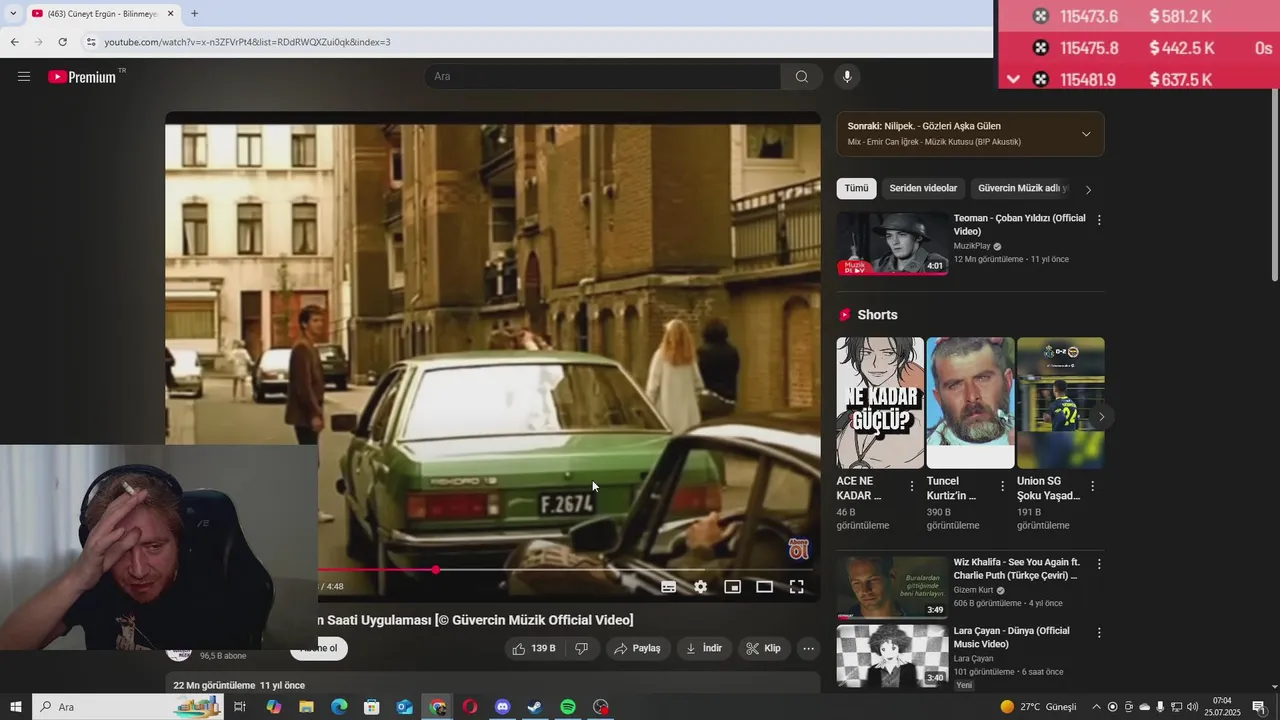Image resolution: width=1280 pixels, height=720 pixels.
Task: Close the Cüneyt Ergün YouTube tab
Action: [x=171, y=13]
